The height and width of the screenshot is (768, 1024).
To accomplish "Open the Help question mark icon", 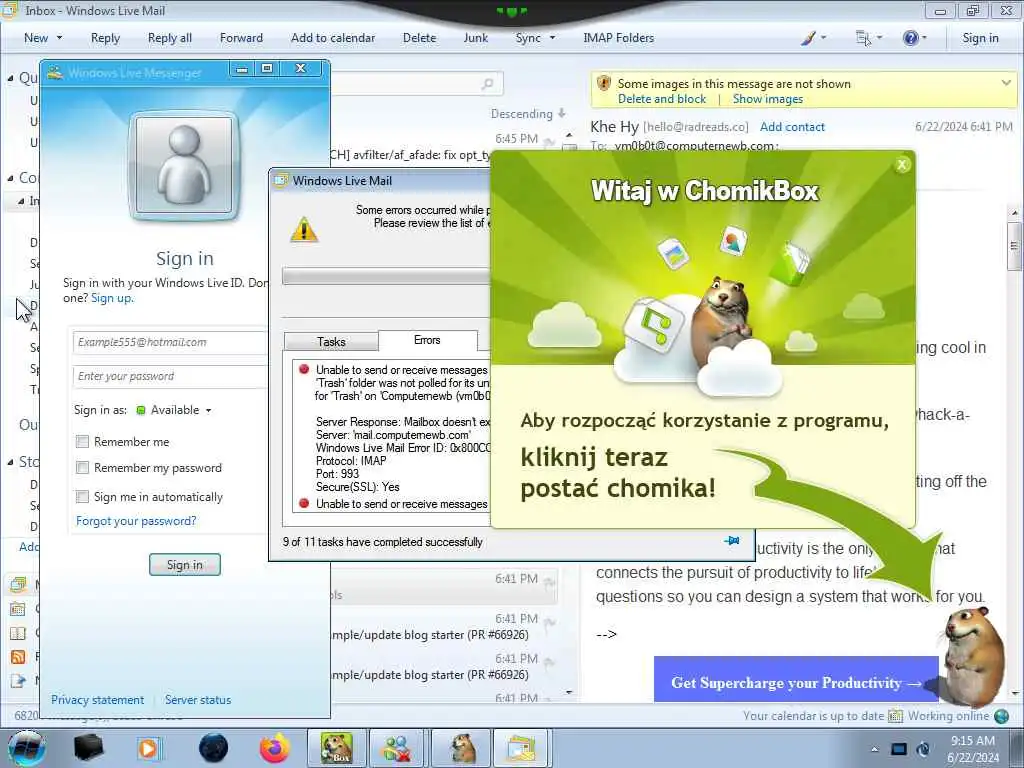I will pyautogui.click(x=910, y=38).
